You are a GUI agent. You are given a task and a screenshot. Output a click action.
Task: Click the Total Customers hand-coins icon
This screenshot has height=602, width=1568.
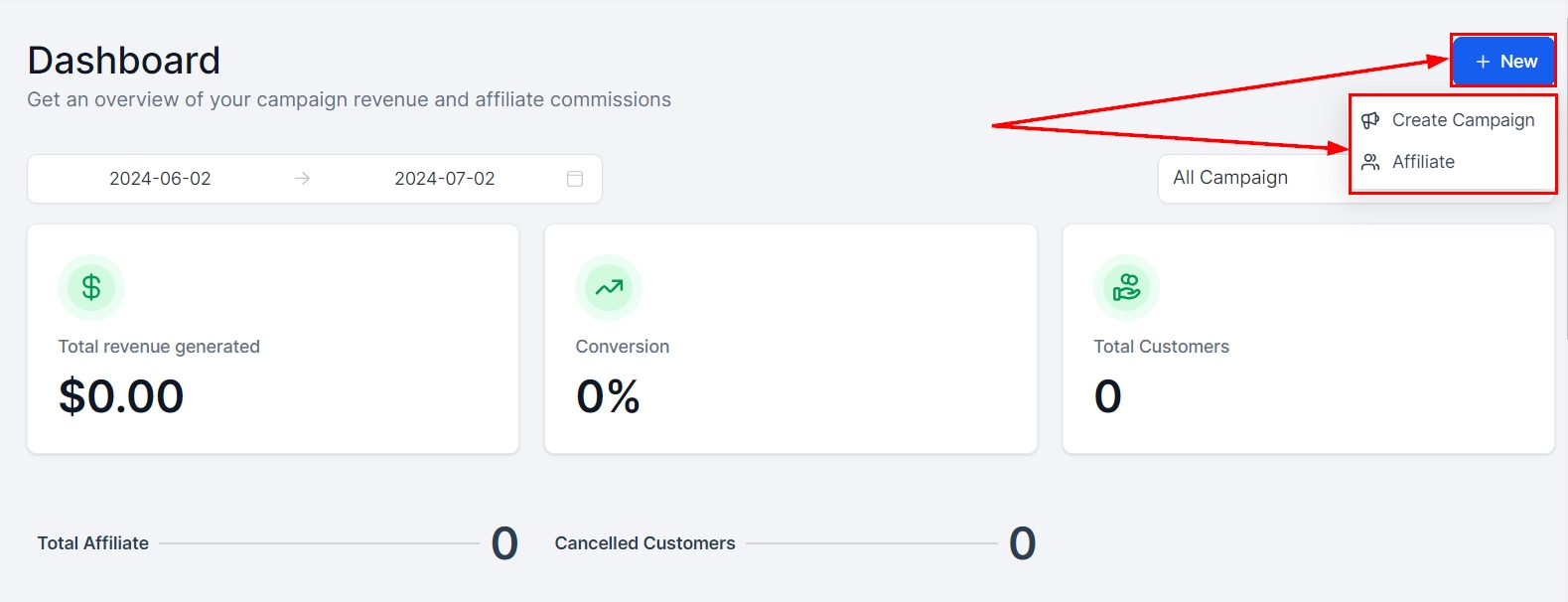1126,288
